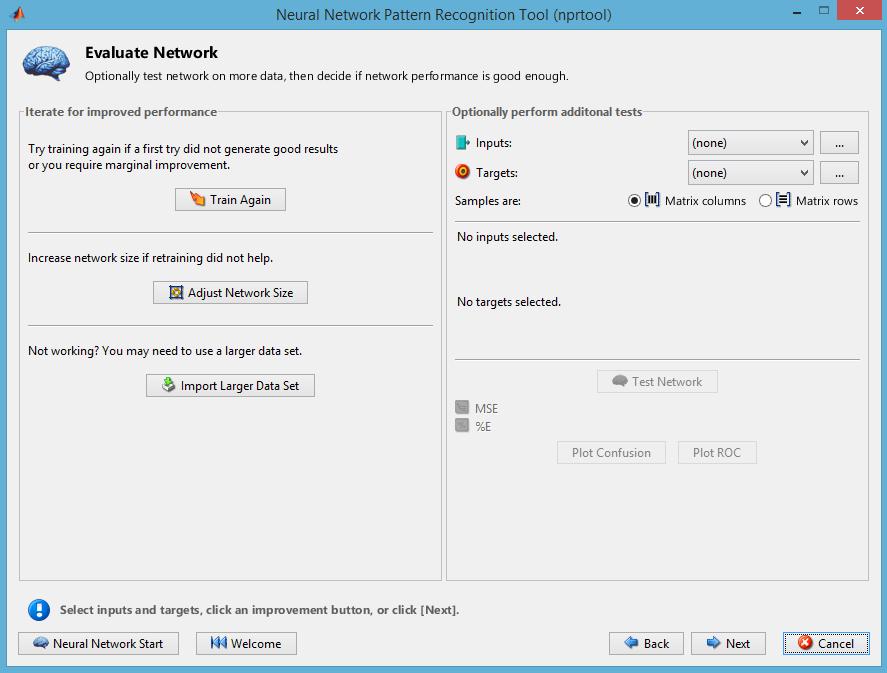Click the Inputs arrow icon
The width and height of the screenshot is (887, 673).
pyautogui.click(x=463, y=143)
